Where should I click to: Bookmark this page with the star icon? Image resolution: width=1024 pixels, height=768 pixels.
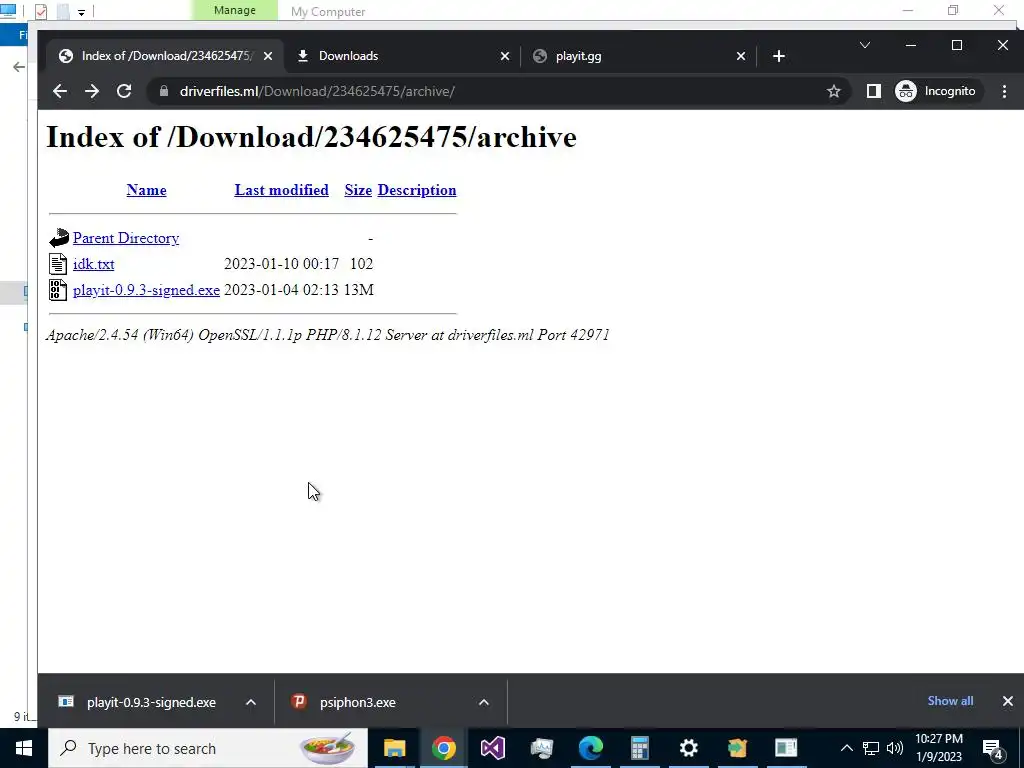833,91
